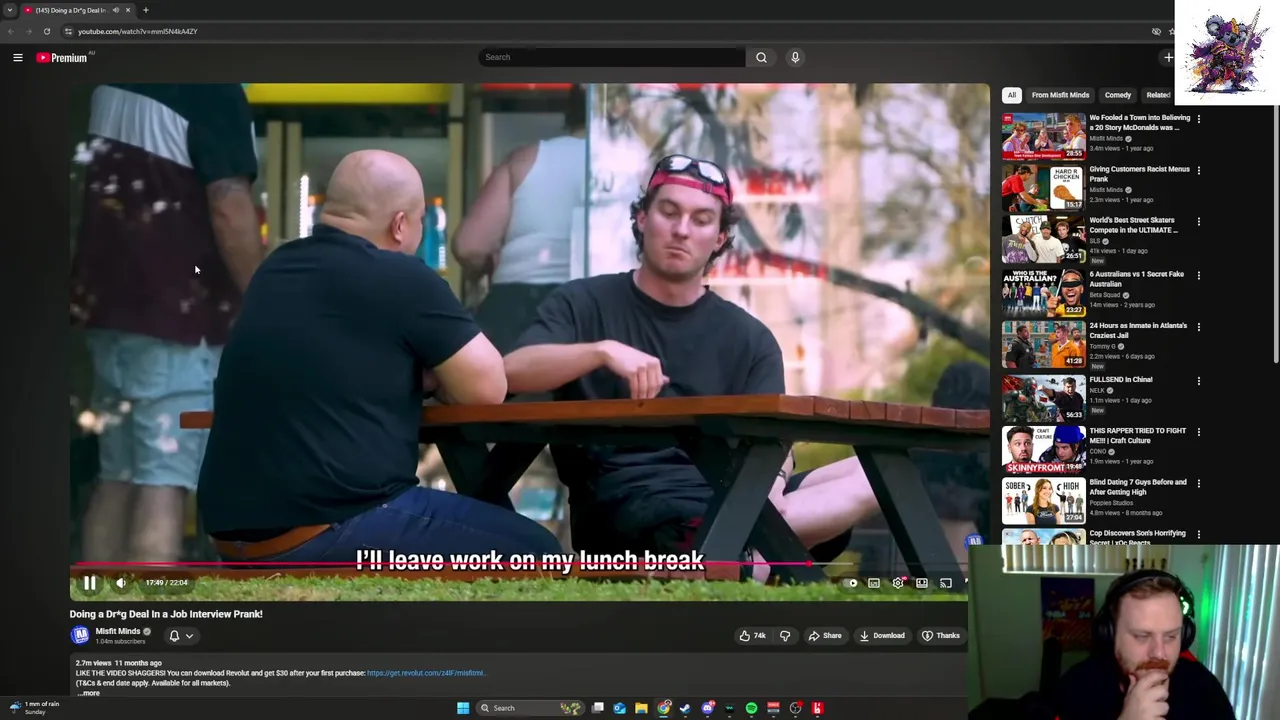This screenshot has width=1280, height=720.
Task: Open more options for '24 Hours as Inmate'
Action: click(x=1198, y=327)
